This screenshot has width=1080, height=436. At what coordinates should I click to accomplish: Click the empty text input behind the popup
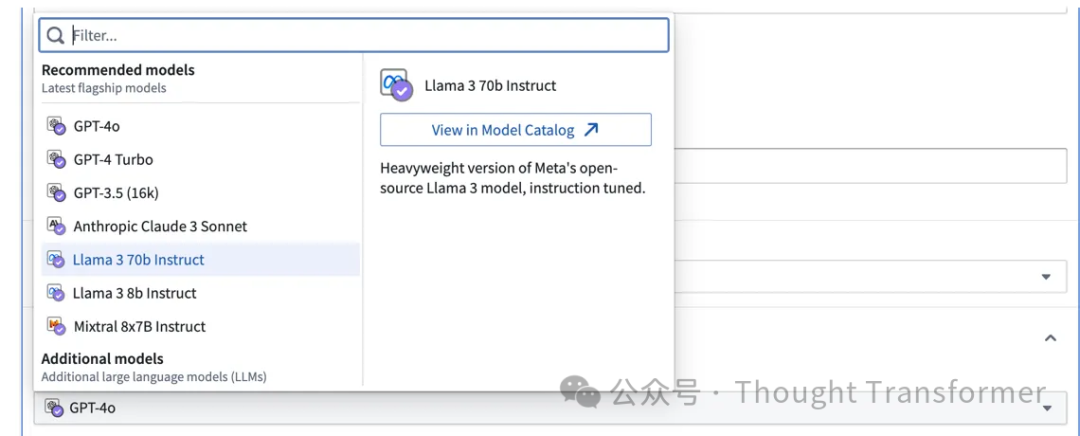[869, 167]
